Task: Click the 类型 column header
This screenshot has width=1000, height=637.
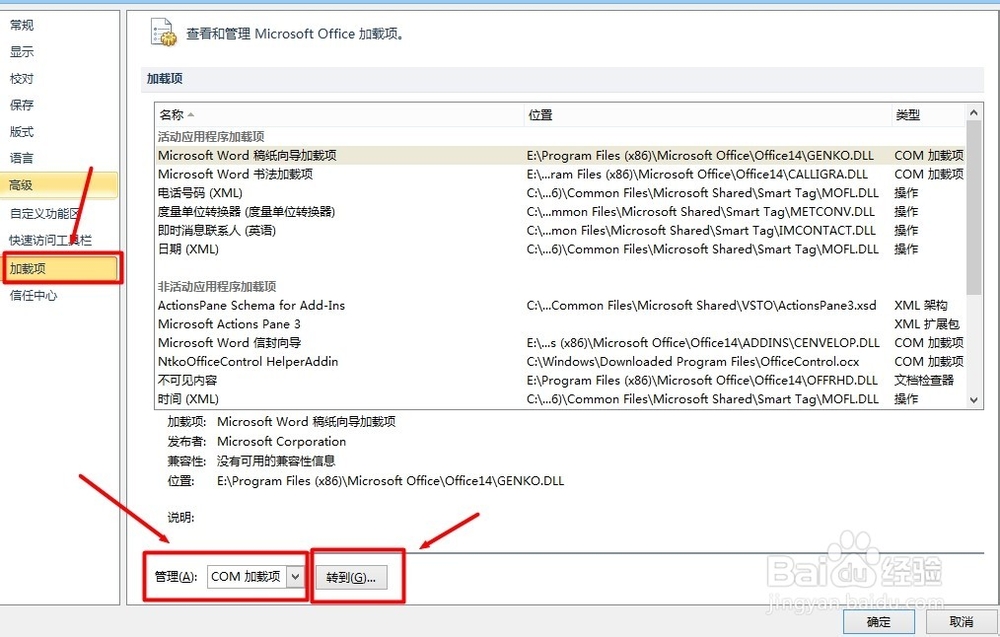Action: point(929,115)
